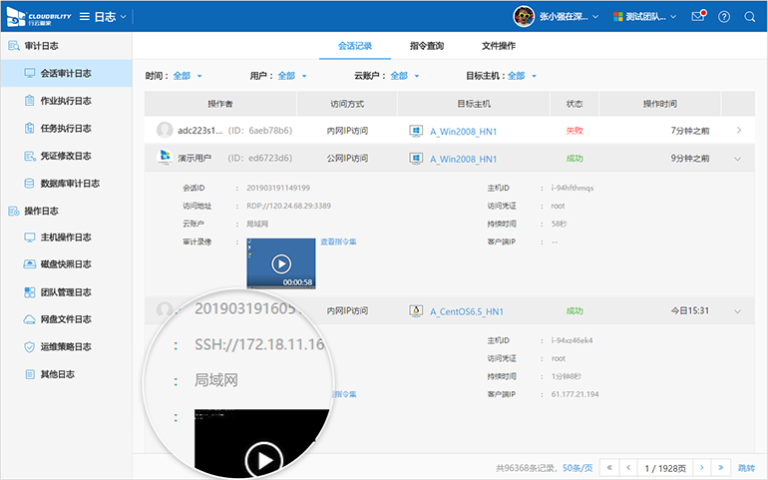This screenshot has height=480, width=768.
Task: Click the 查看指令集 link under the RDP session
Action: click(x=338, y=241)
